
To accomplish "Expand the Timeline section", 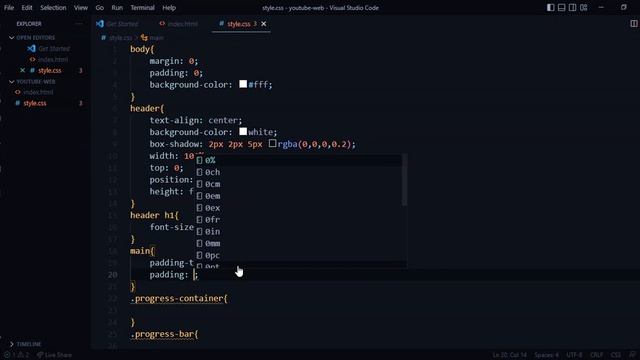I will pyautogui.click(x=25, y=344).
